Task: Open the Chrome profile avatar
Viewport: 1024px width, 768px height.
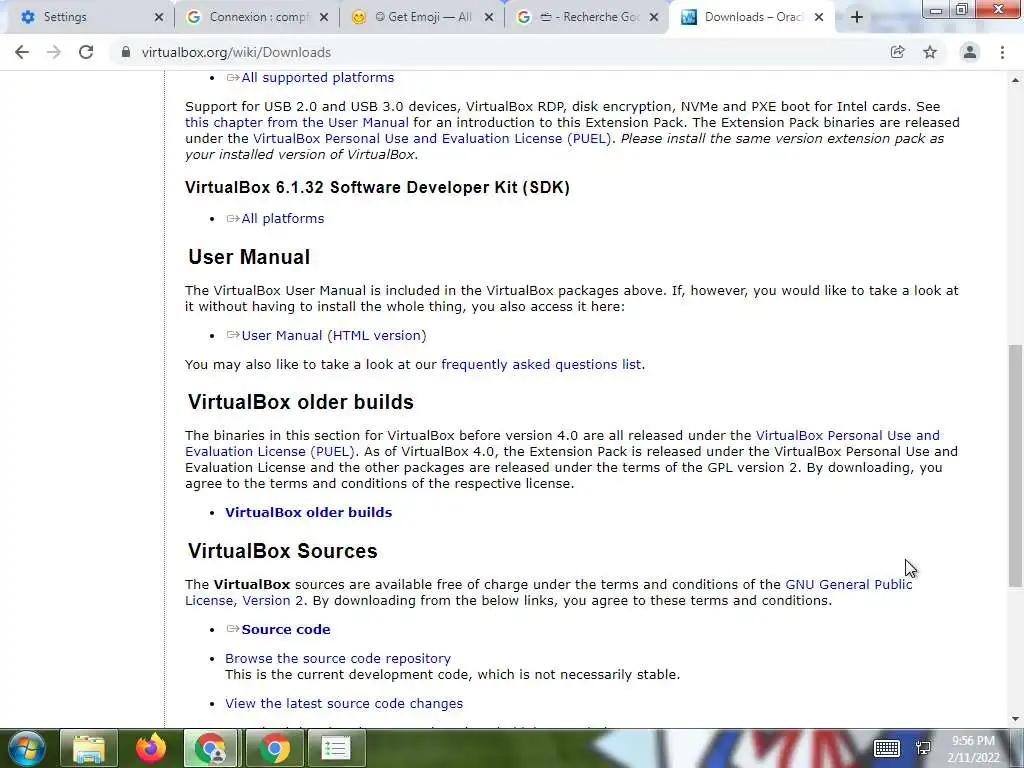Action: [970, 52]
